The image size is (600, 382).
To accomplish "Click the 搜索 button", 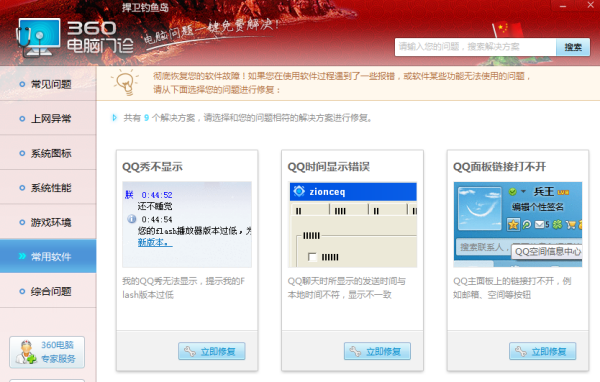I will (x=573, y=47).
